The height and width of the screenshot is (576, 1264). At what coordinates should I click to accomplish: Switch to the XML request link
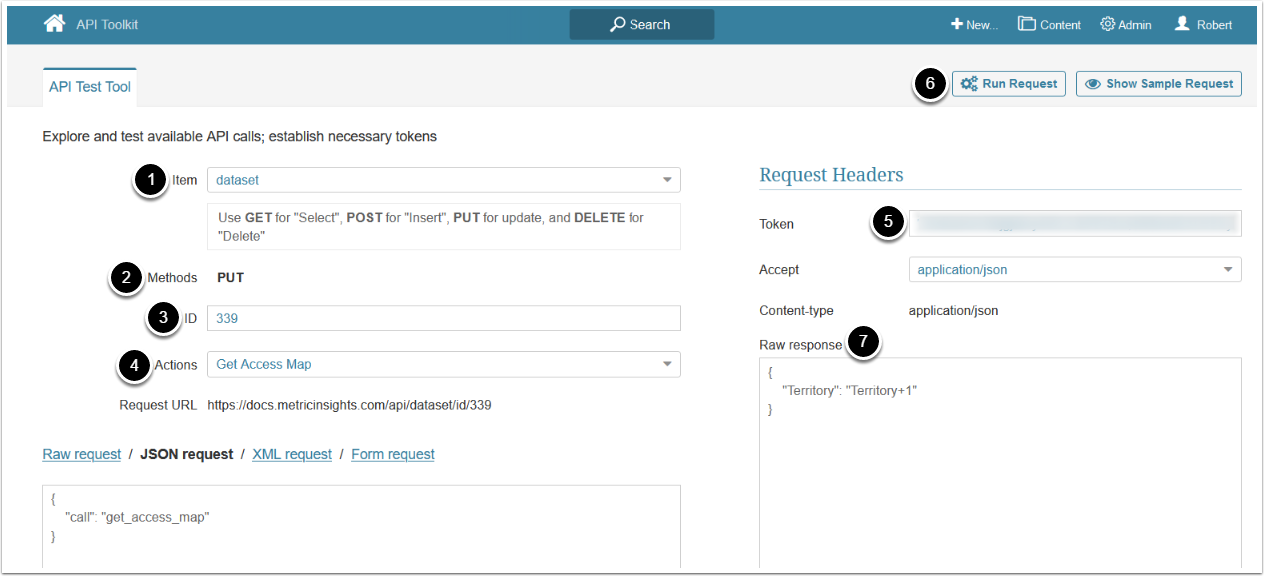coord(292,454)
